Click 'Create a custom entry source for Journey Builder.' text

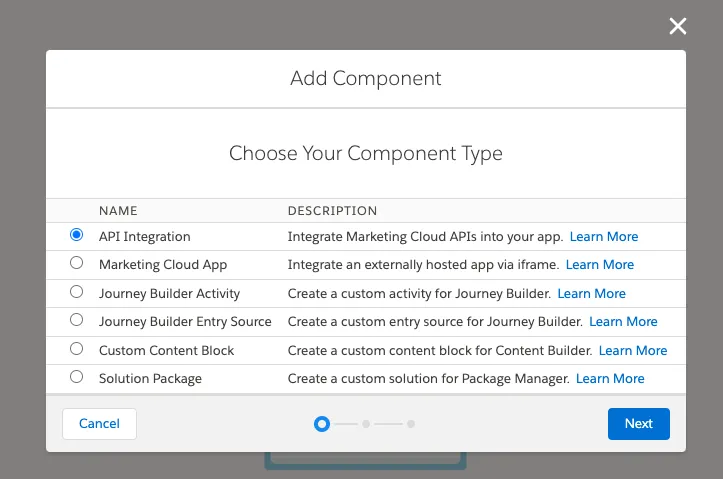(x=435, y=322)
